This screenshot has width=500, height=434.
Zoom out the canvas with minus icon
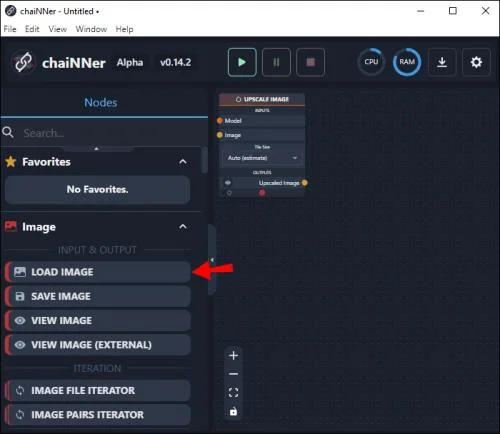233,374
